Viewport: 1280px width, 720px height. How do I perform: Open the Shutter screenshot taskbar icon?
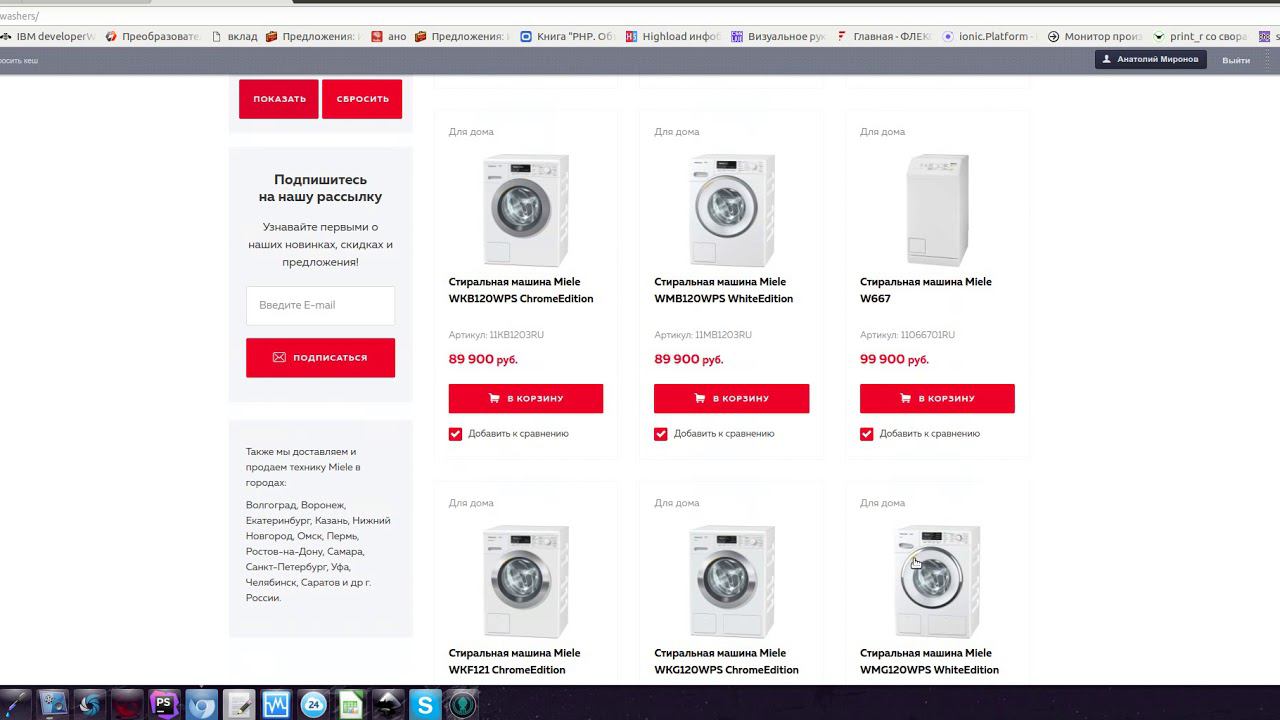(90, 705)
